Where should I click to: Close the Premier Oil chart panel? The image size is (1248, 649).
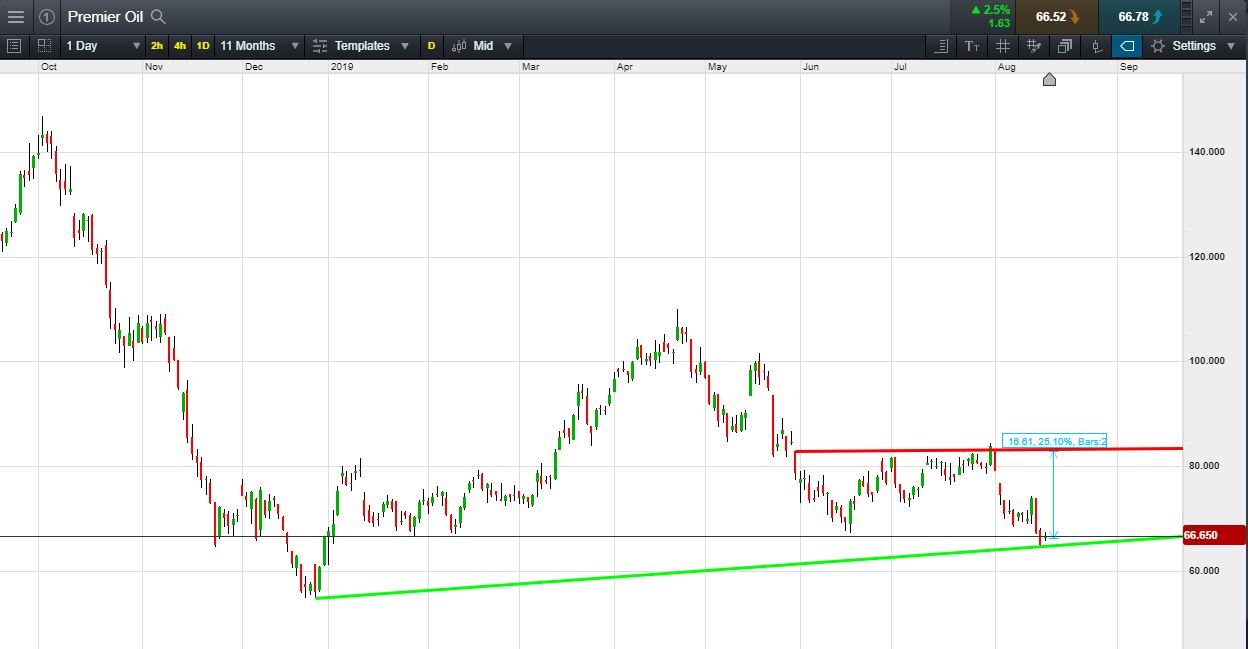point(1233,17)
